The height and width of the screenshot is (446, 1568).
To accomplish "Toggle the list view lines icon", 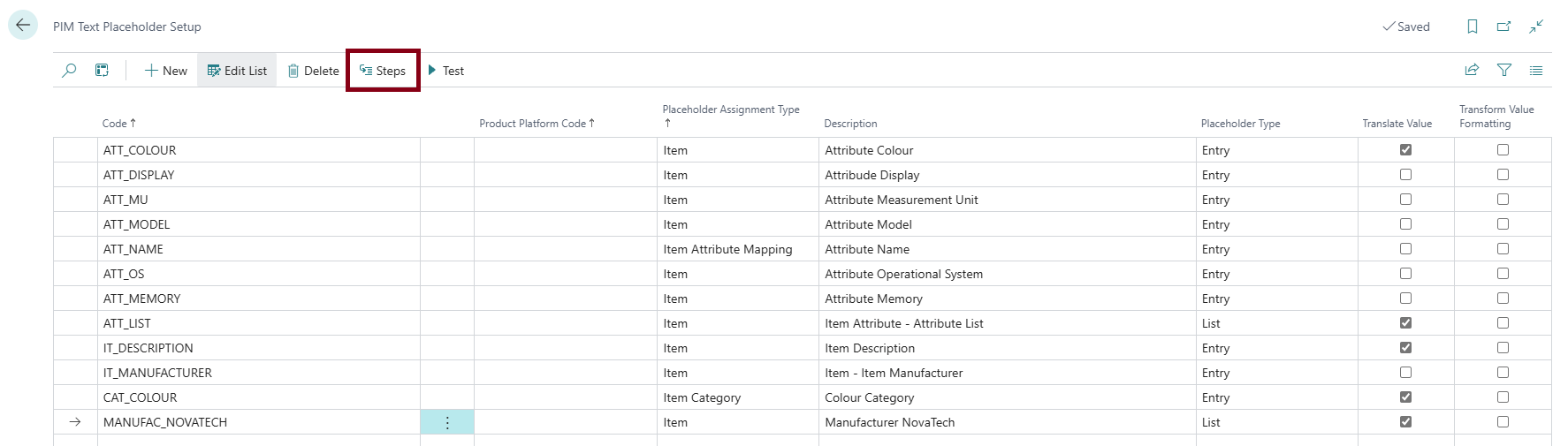I will click(x=1536, y=71).
